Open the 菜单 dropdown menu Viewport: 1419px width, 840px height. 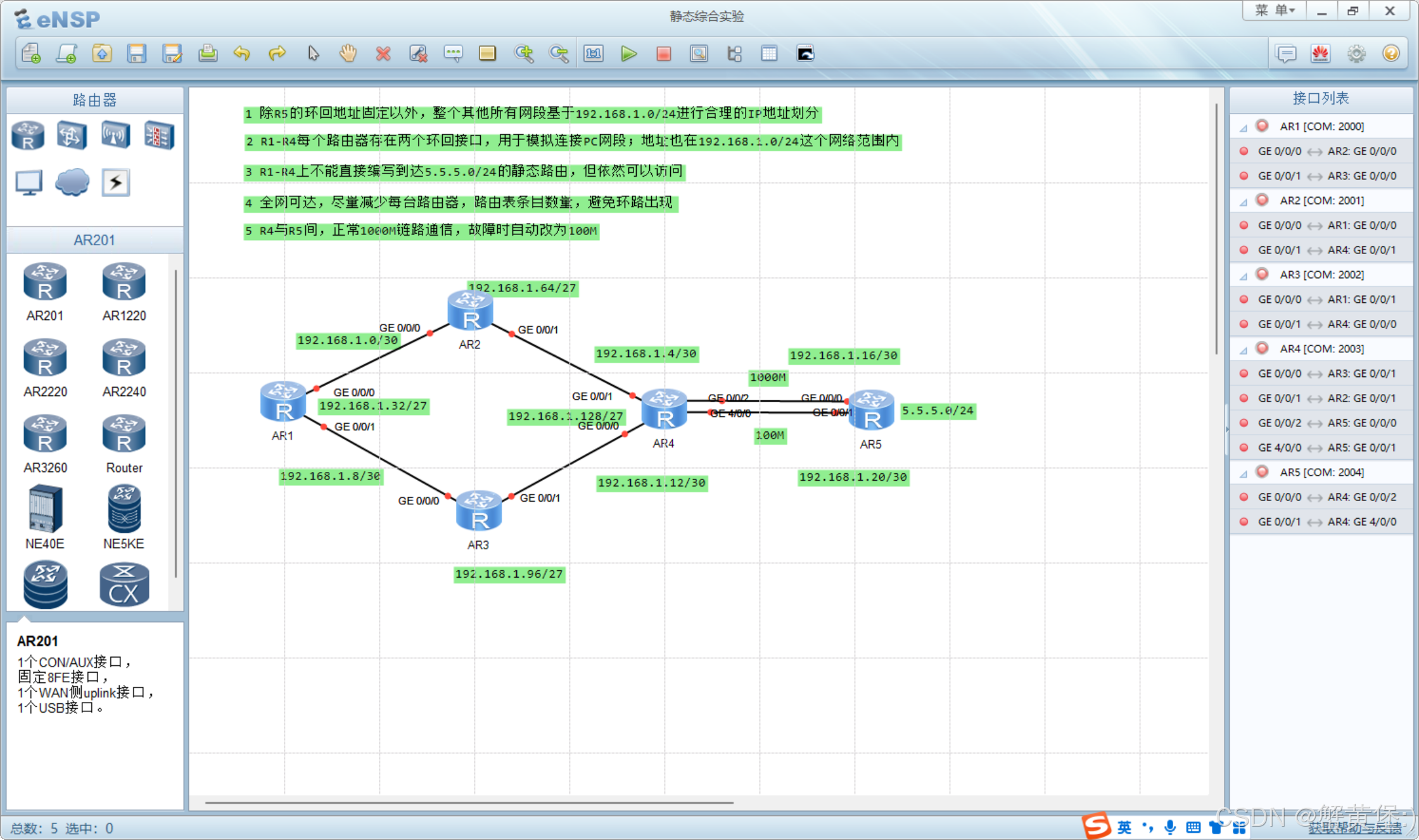(1275, 11)
